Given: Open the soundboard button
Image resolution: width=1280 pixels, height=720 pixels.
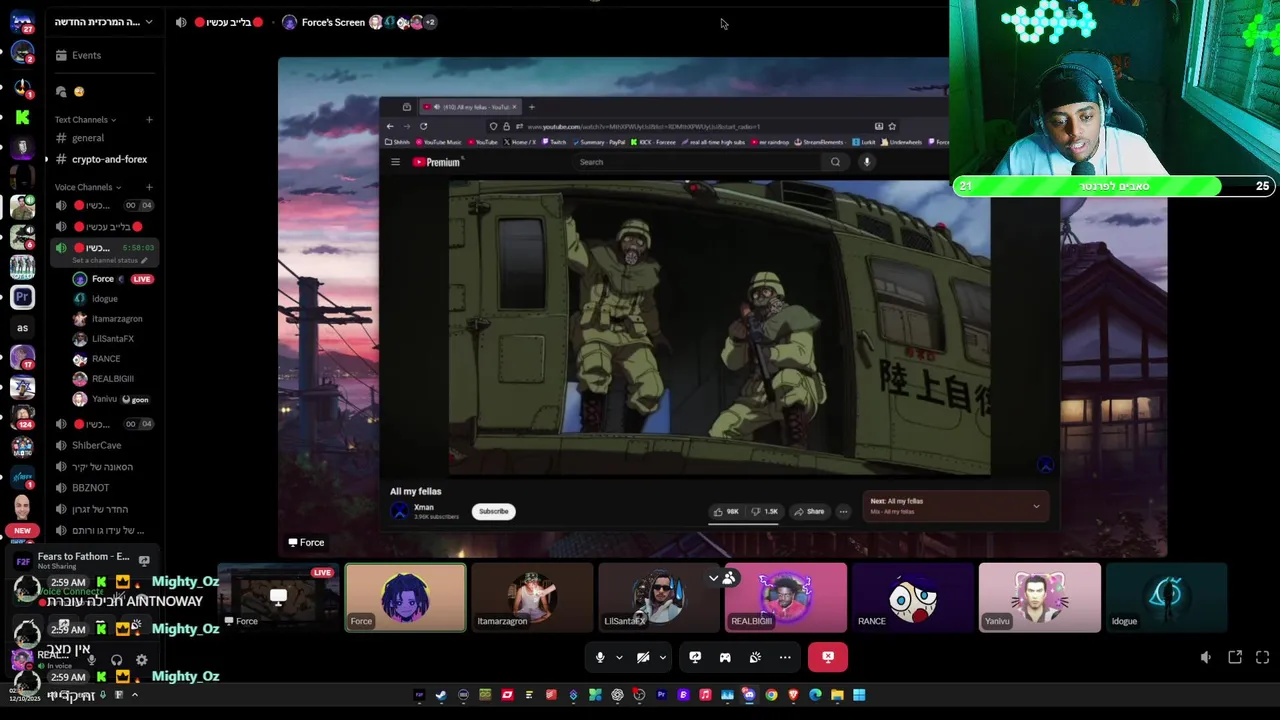Looking at the screenshot, I should coord(755,657).
